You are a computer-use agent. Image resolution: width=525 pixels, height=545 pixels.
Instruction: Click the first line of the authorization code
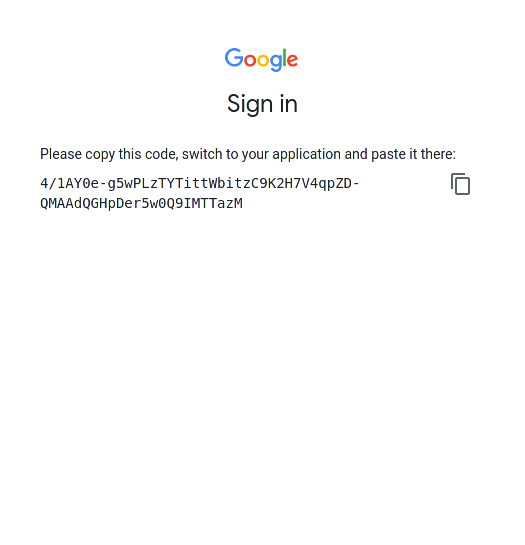(x=200, y=183)
